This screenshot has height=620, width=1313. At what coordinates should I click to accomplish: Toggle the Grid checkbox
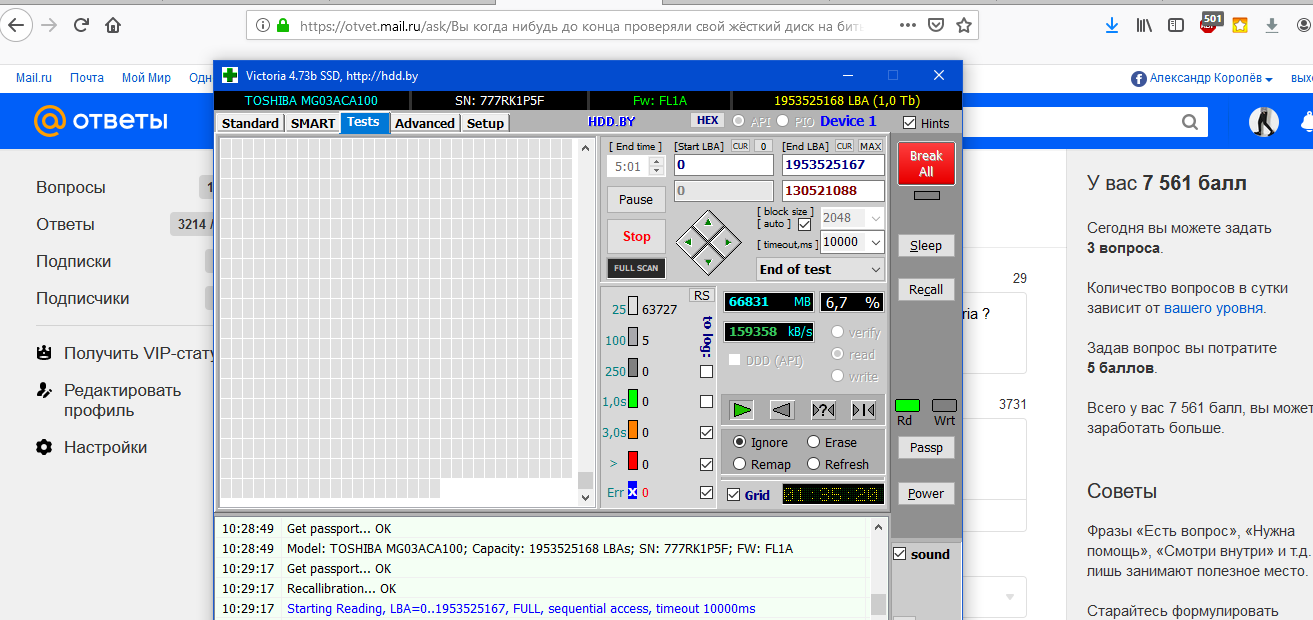coord(734,495)
